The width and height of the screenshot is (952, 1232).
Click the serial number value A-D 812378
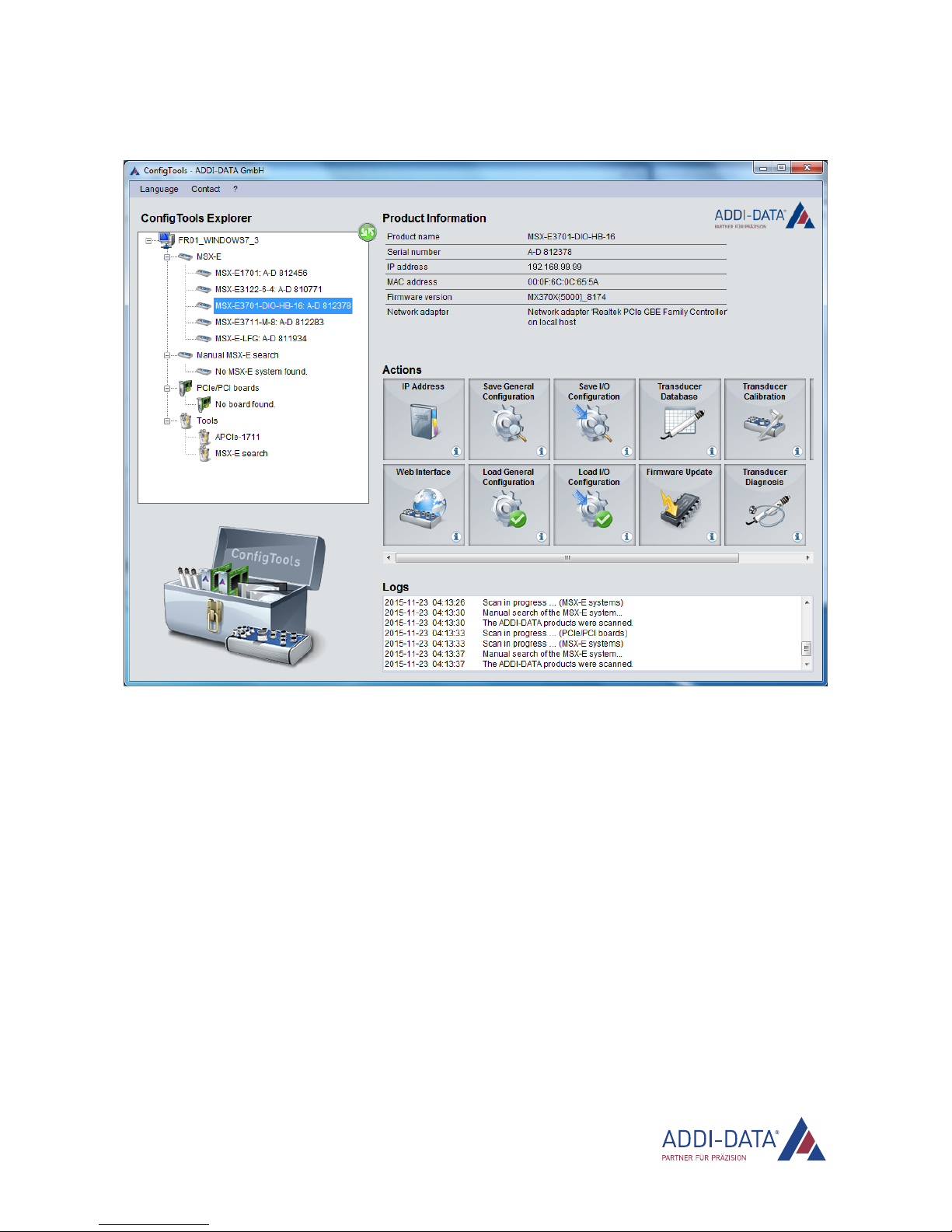pyautogui.click(x=549, y=252)
